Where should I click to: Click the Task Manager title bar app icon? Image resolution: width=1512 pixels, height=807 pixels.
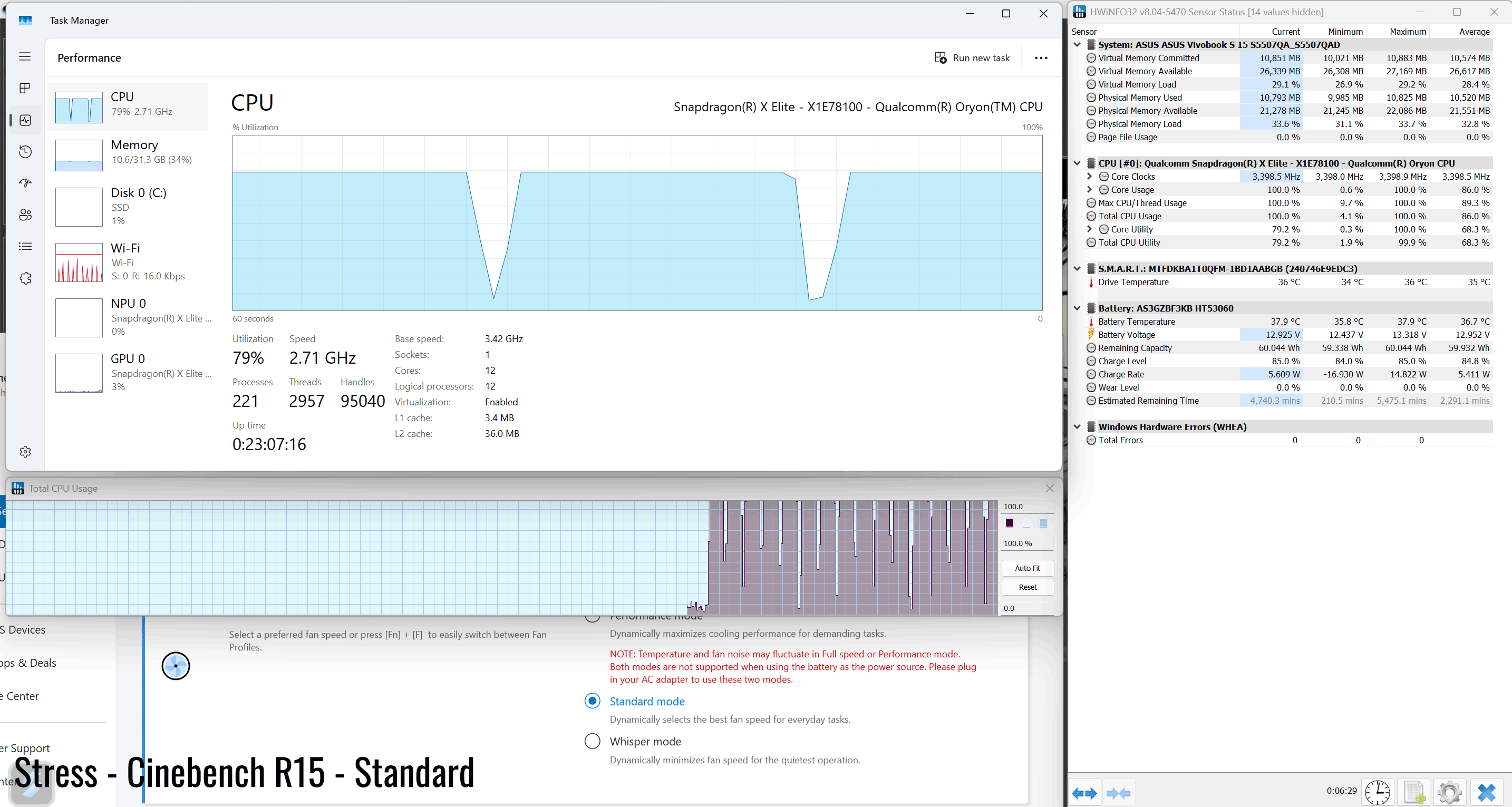pos(25,20)
